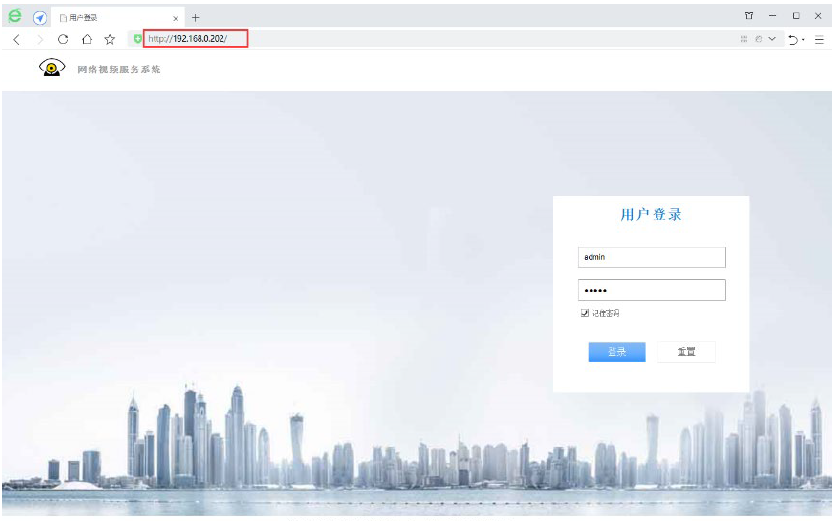Click the 网络视频服务系统 title text
The height and width of the screenshot is (521, 837).
pyautogui.click(x=119, y=69)
